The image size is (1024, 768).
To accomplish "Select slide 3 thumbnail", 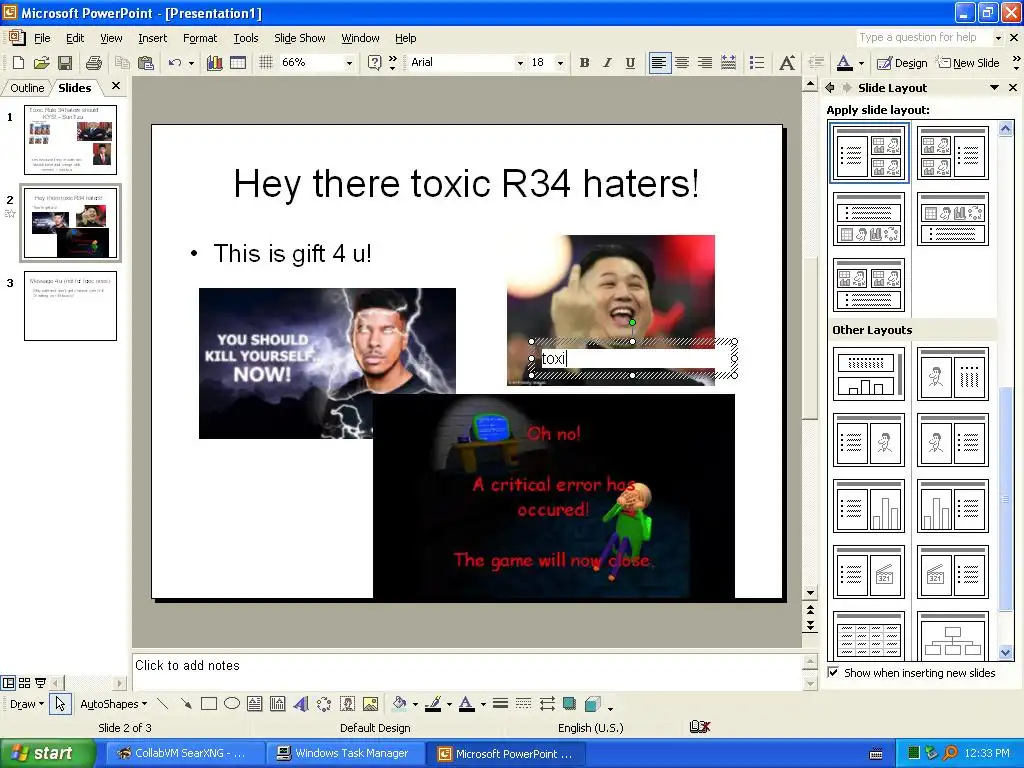I will point(71,306).
